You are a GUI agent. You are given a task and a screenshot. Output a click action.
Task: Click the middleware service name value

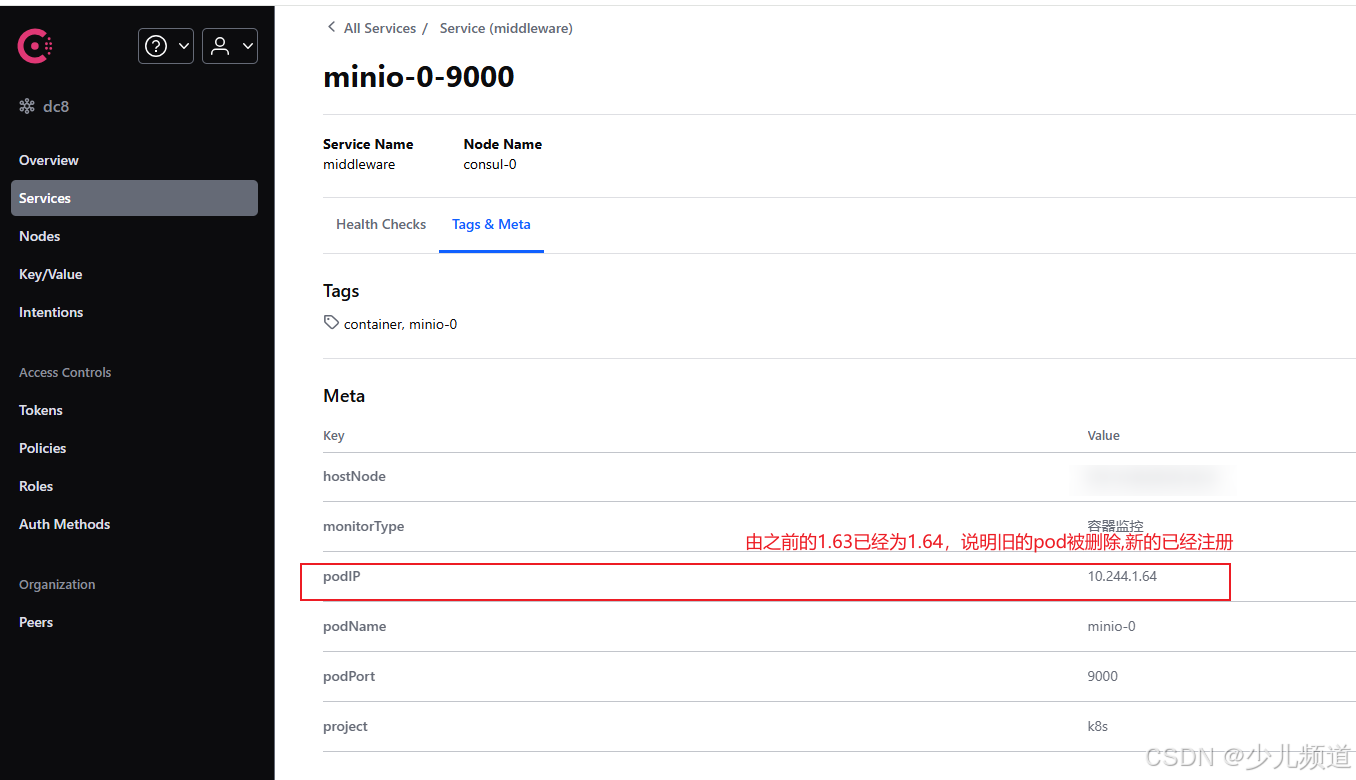pyautogui.click(x=359, y=164)
